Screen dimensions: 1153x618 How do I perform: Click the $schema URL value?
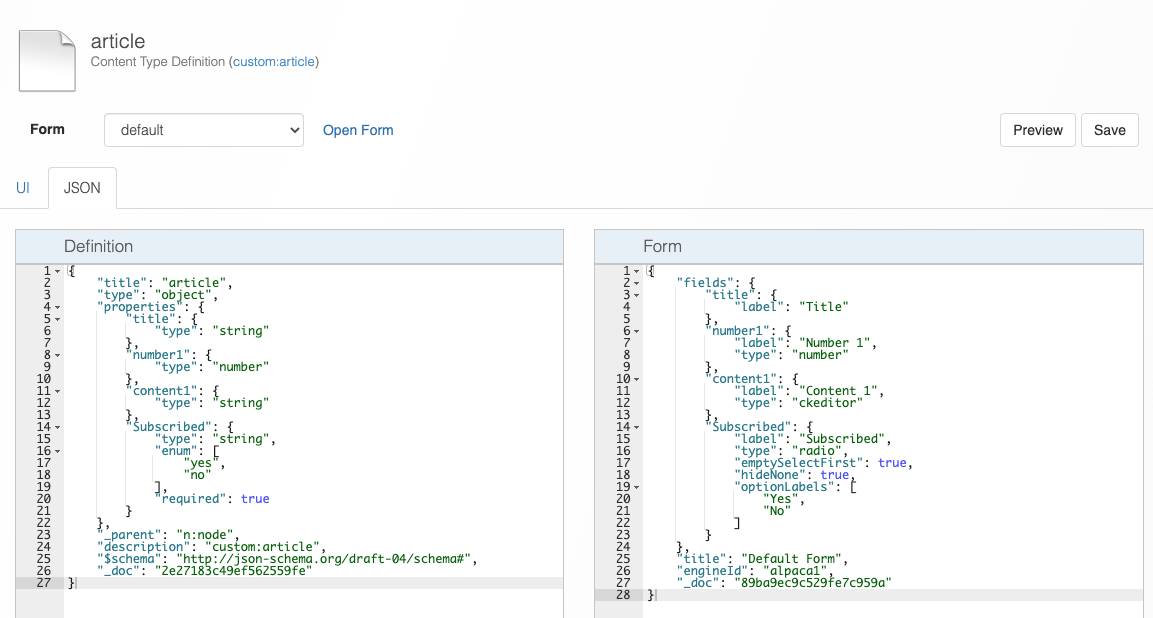324,559
